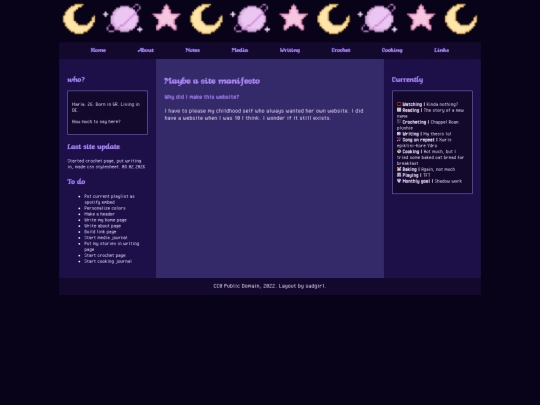Click 'My thesis lol' writing entry text
Viewport: 540px width, 405px height.
[x=437, y=134]
